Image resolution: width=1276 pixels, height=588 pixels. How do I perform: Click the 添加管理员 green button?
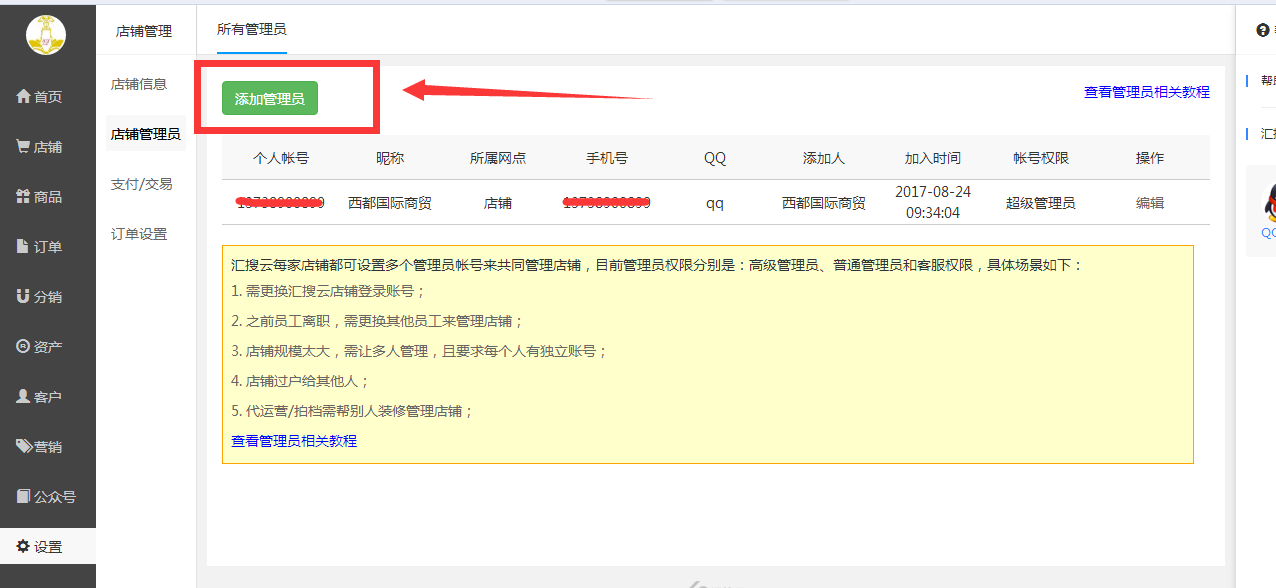(x=269, y=99)
